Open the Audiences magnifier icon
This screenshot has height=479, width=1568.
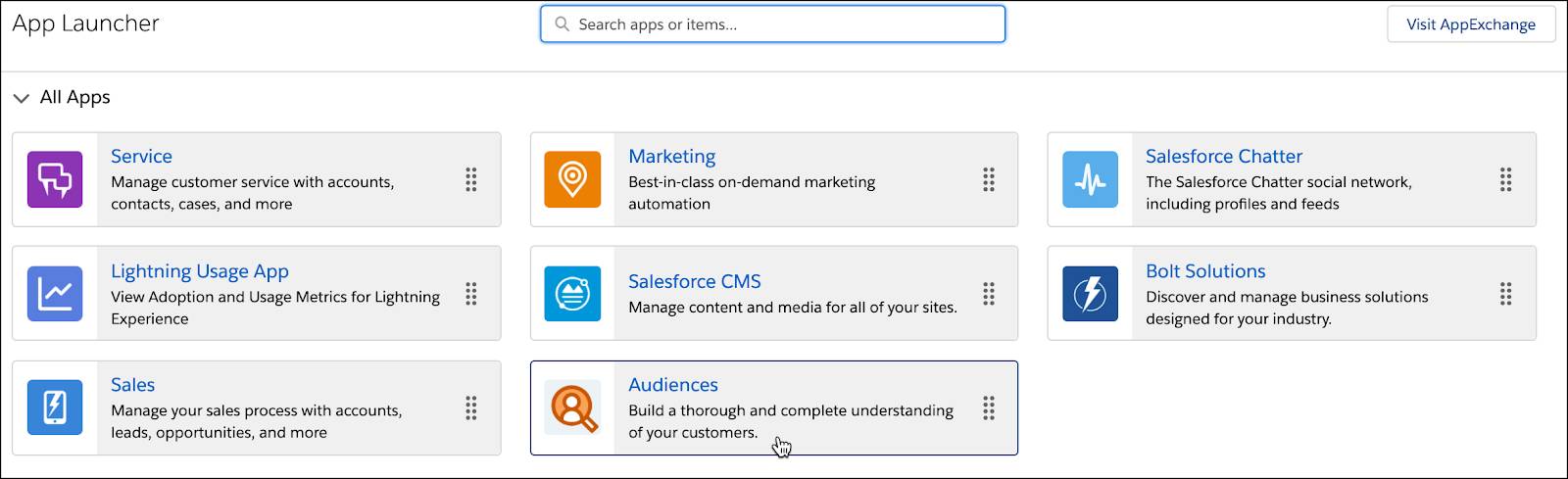pos(572,407)
